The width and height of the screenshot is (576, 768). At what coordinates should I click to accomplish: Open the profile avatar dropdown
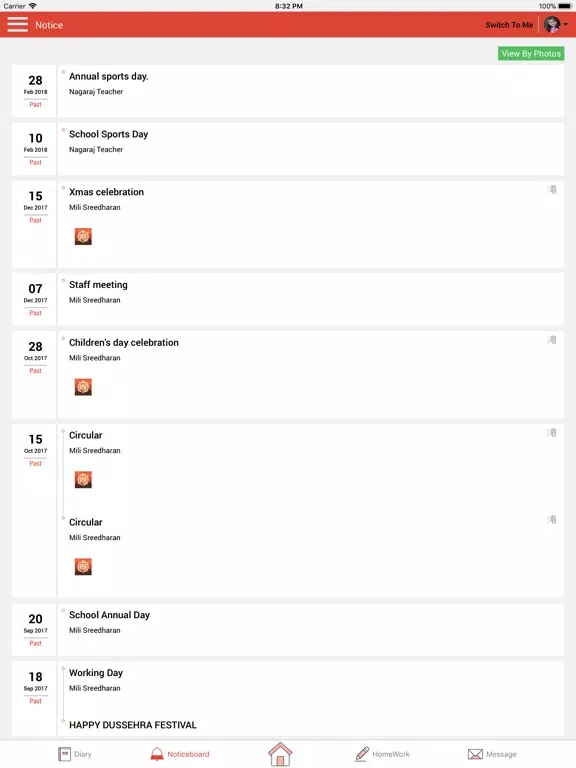pos(552,24)
